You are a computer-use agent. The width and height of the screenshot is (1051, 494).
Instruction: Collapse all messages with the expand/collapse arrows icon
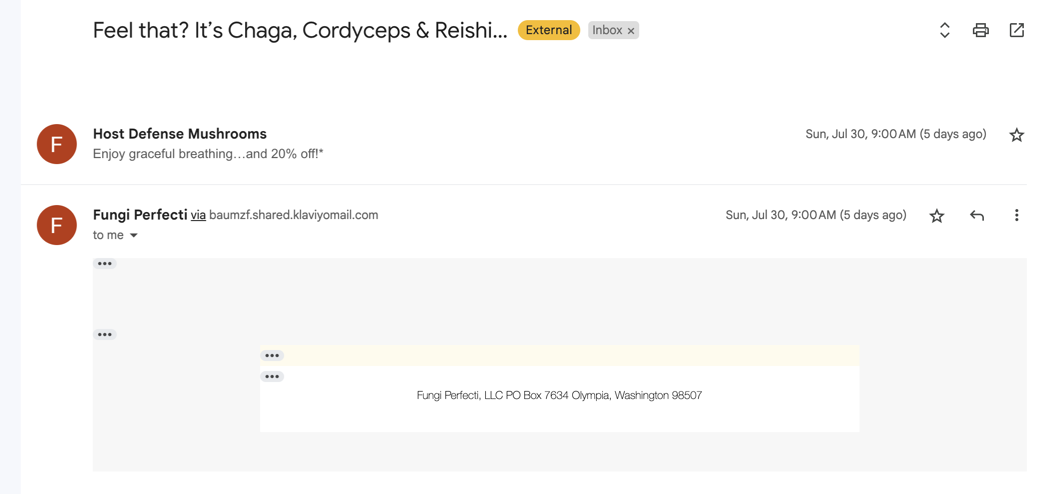point(944,30)
